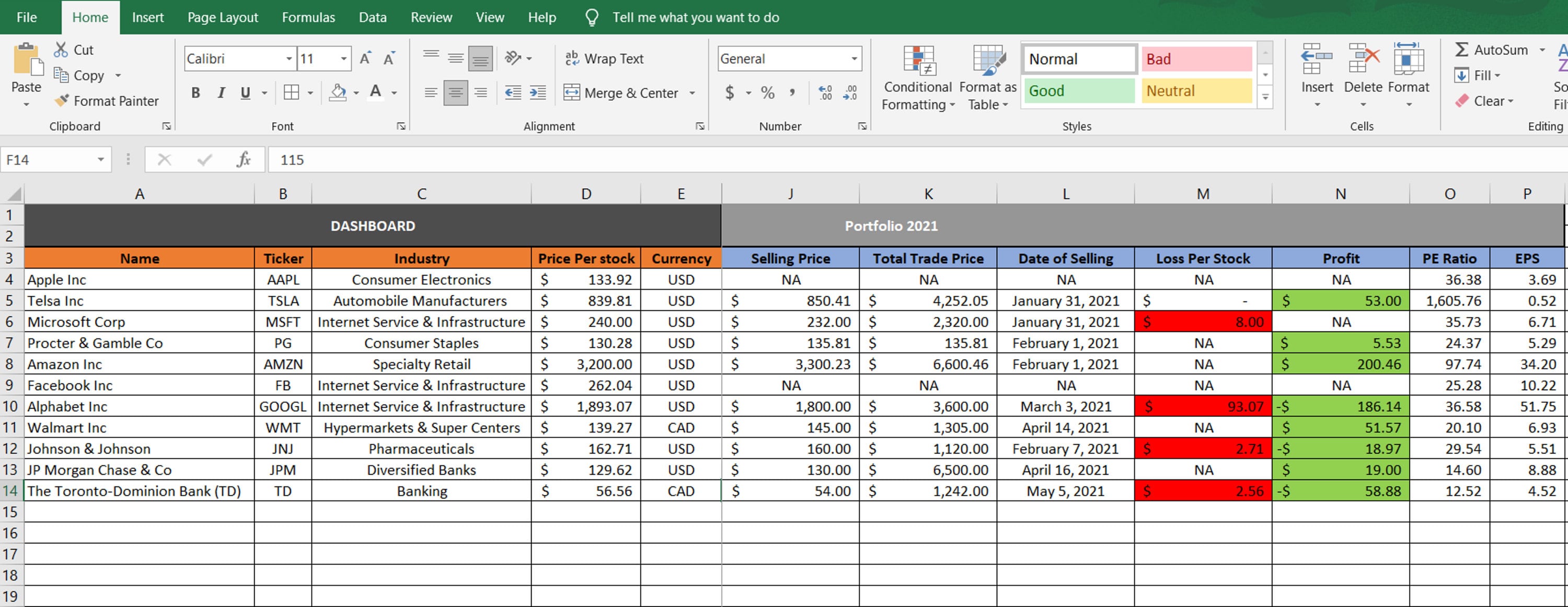The height and width of the screenshot is (607, 1568).
Task: Open the font size dropdown
Action: coord(344,59)
